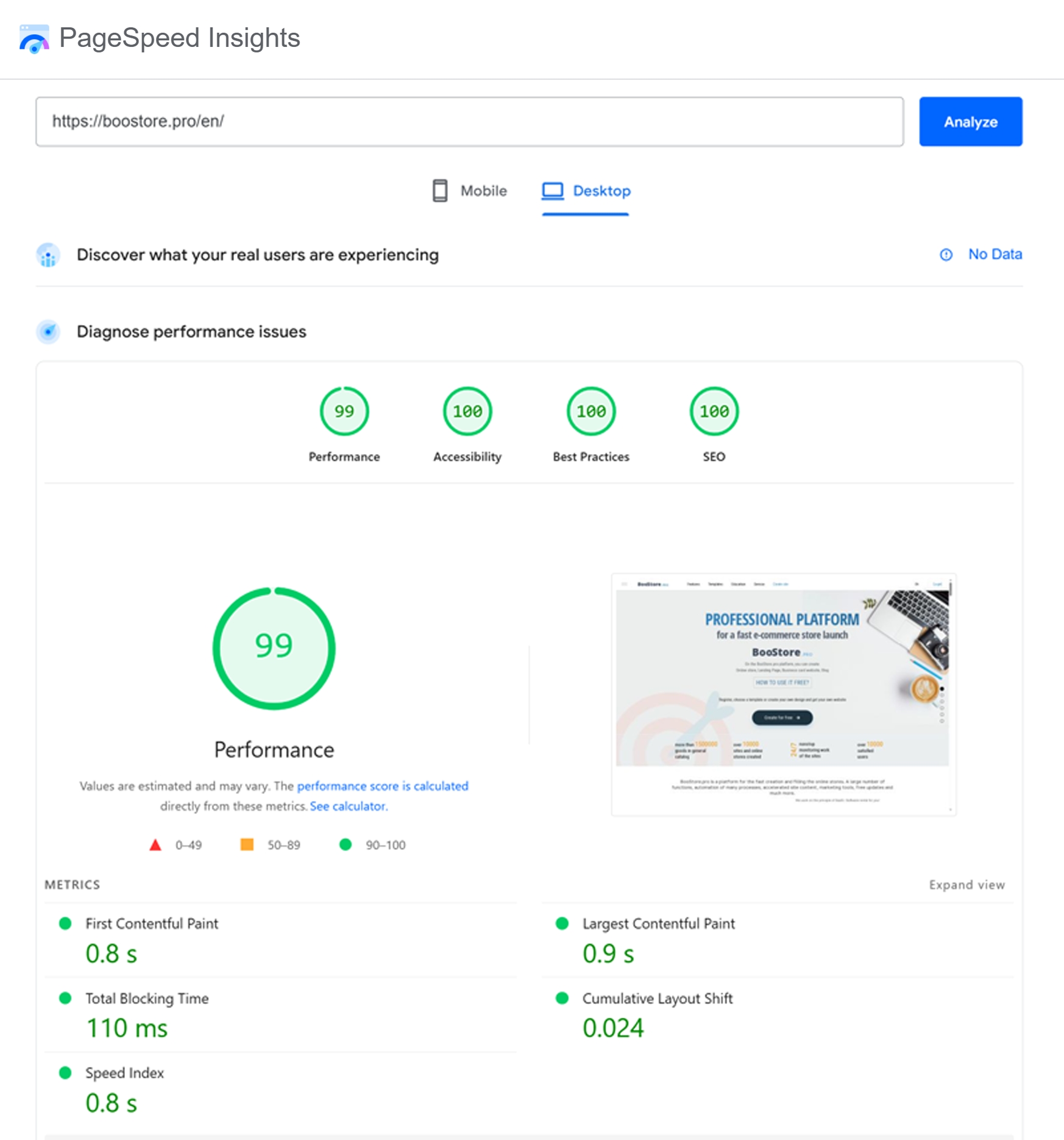
Task: Click the No Data link
Action: [995, 254]
